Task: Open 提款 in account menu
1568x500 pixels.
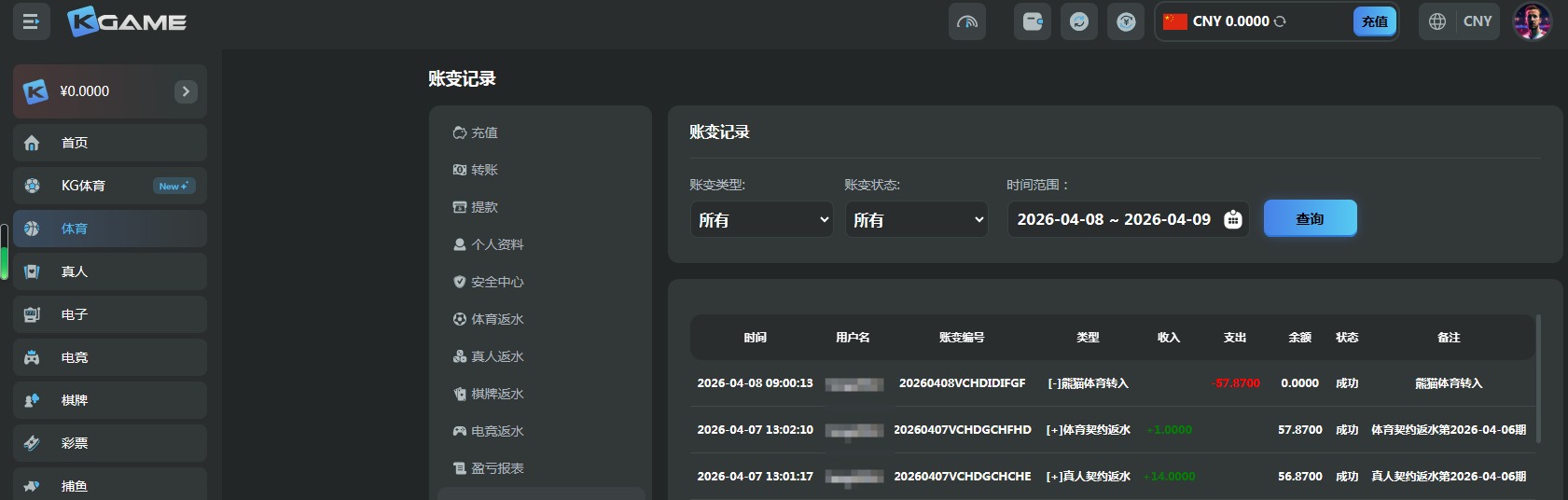Action: 476,207
